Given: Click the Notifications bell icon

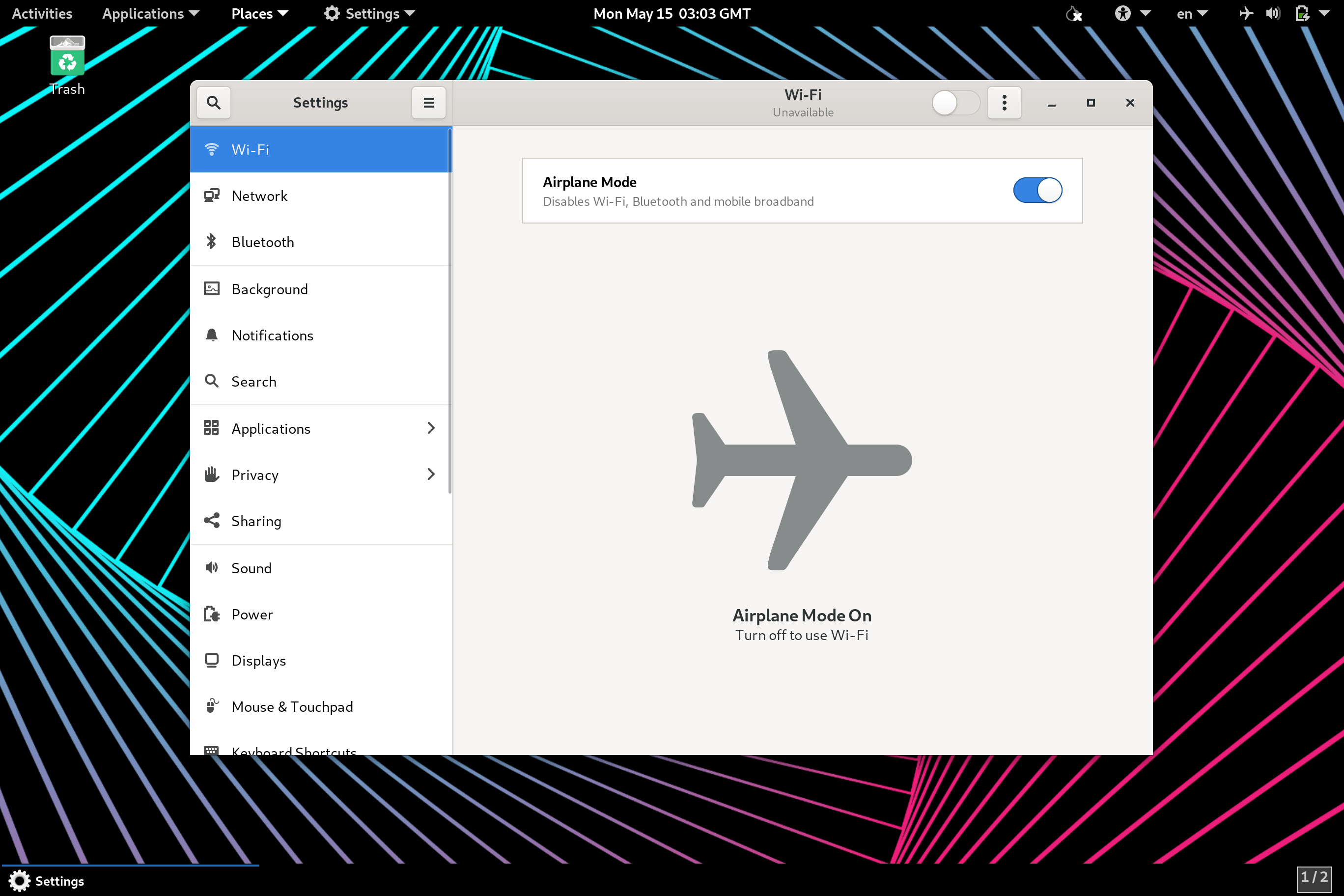Looking at the screenshot, I should pos(211,335).
